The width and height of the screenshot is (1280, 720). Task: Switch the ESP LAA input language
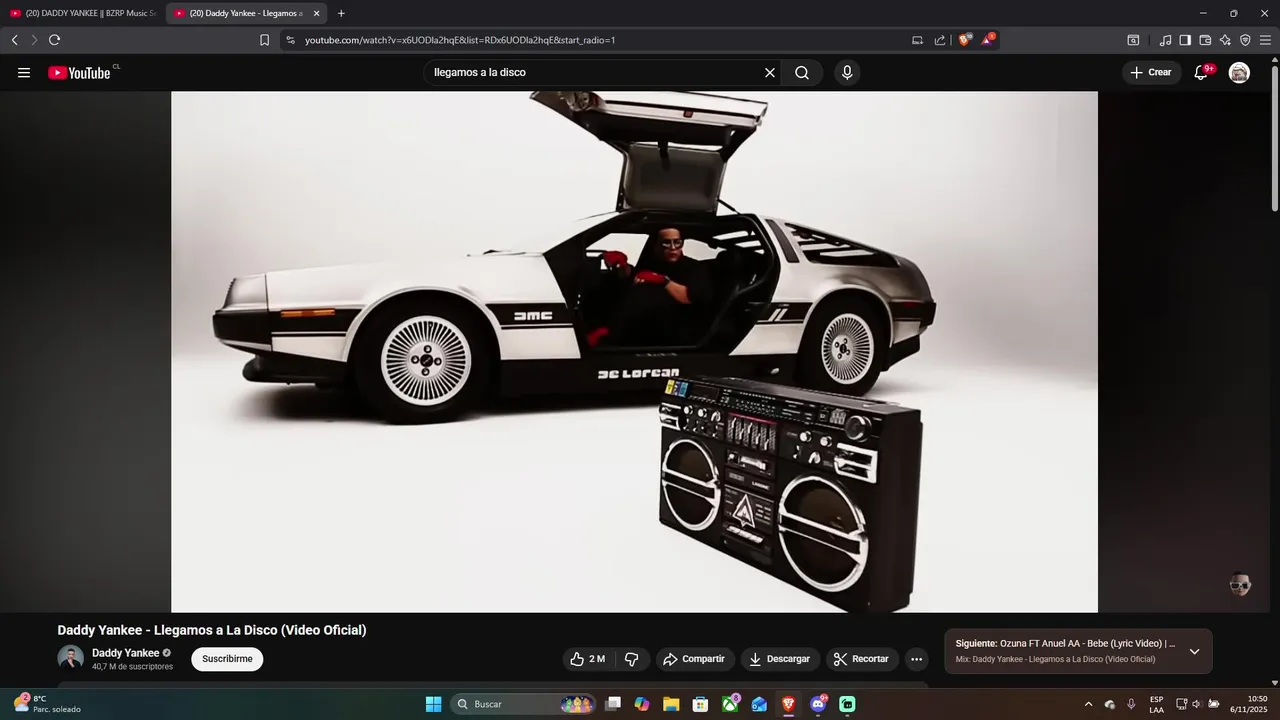[1156, 704]
